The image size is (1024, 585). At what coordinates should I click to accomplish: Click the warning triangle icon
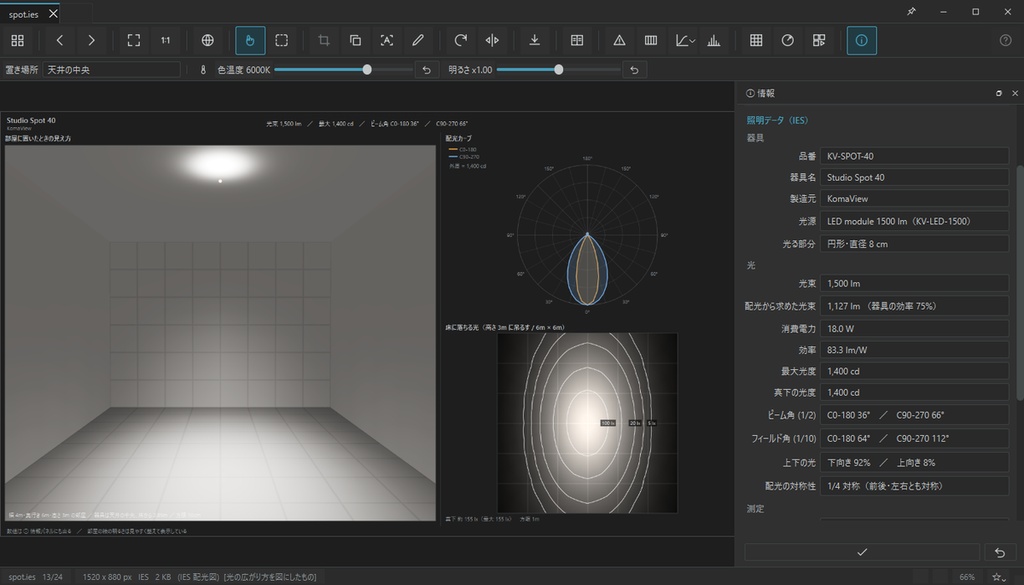[619, 40]
